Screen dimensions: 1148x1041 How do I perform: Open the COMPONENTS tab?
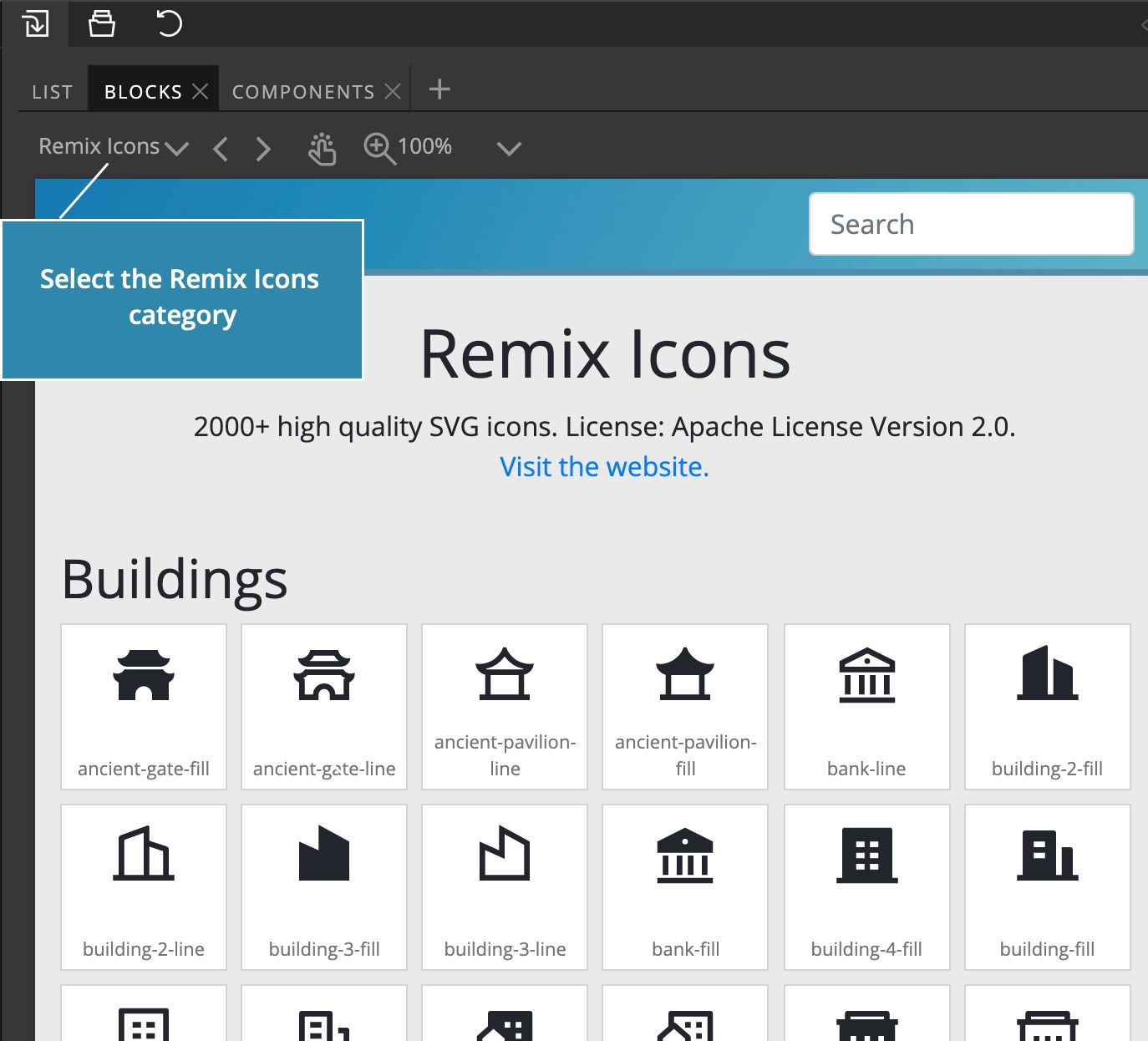click(303, 92)
